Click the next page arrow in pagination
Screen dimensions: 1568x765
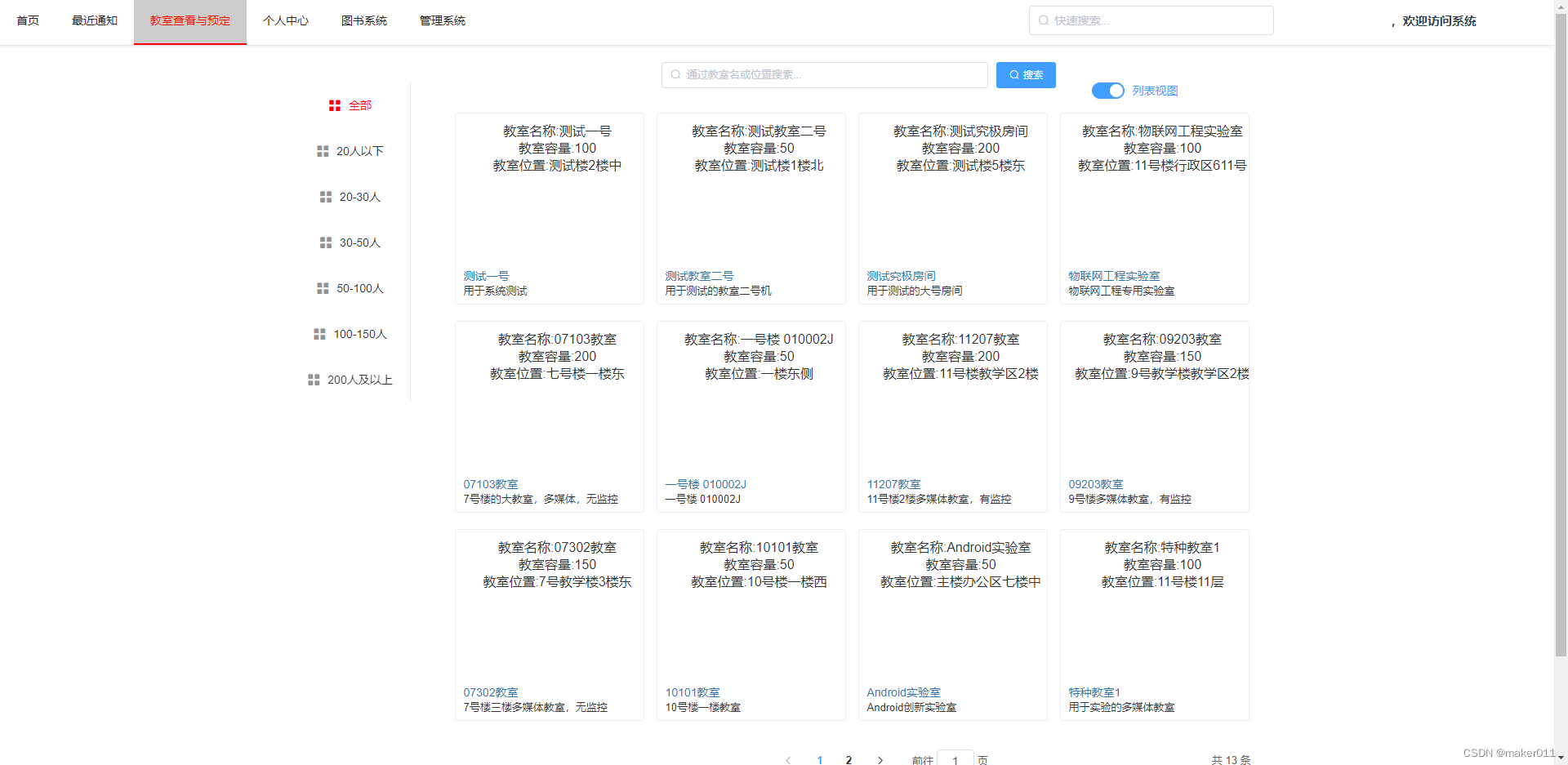(880, 760)
